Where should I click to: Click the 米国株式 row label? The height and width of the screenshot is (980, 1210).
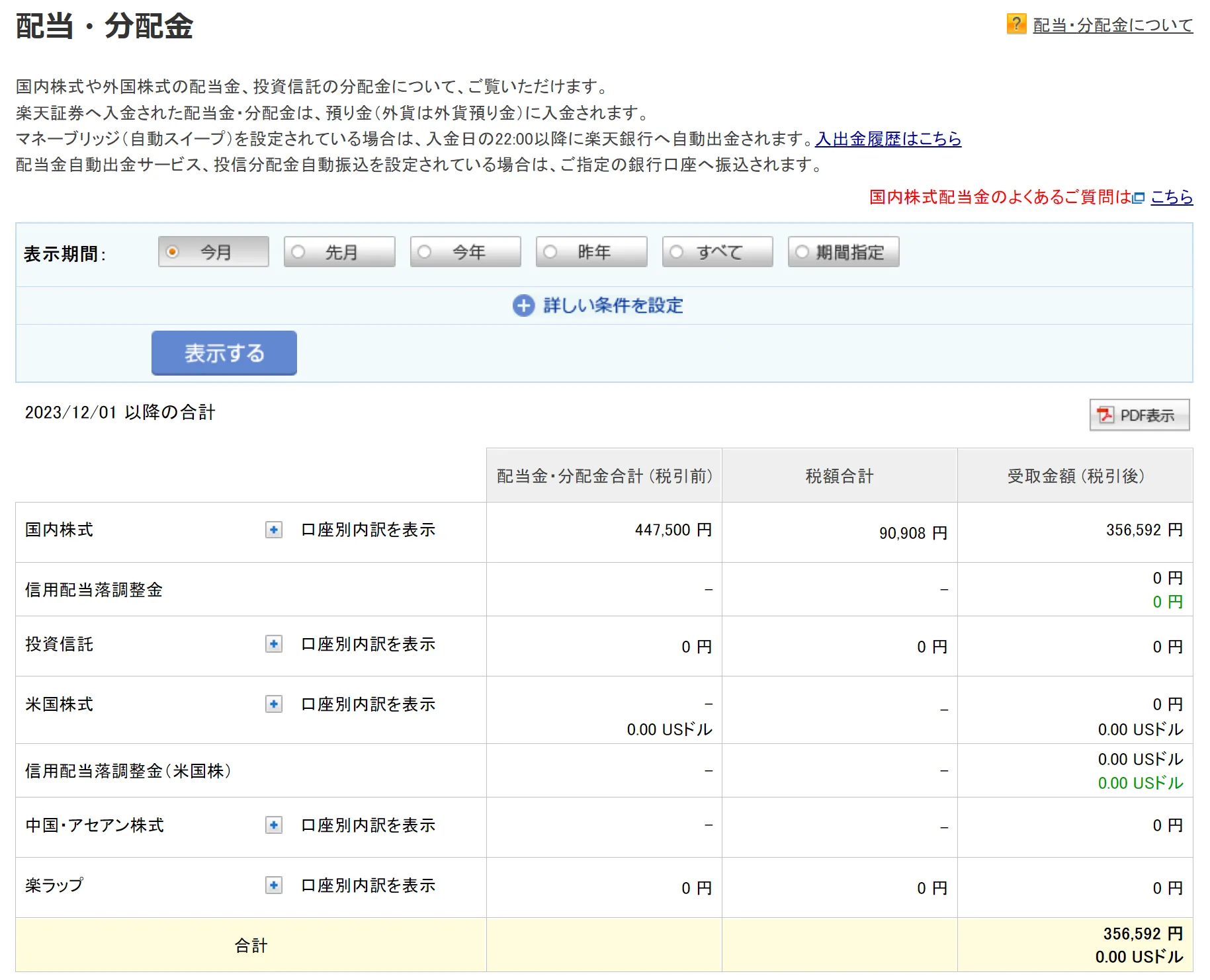[x=60, y=704]
